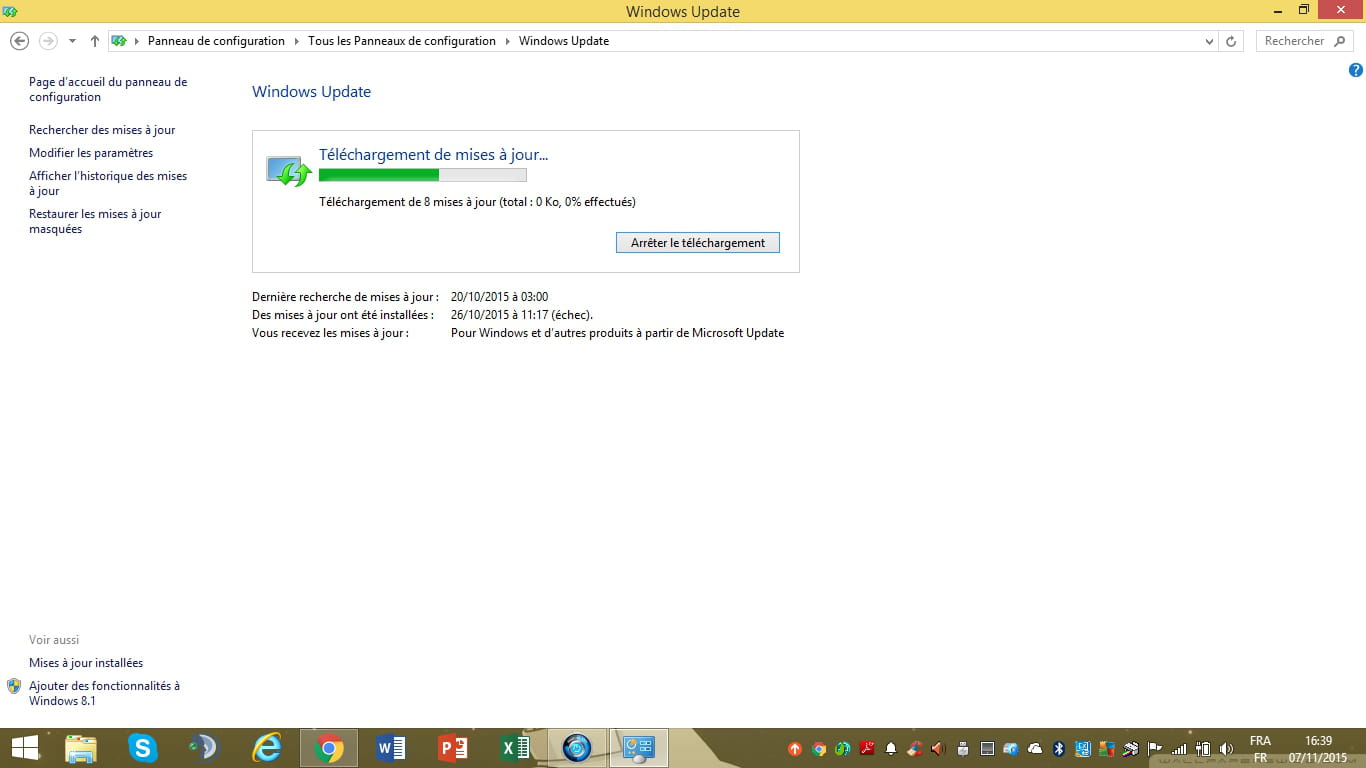Click the shield icon beside 'Ajouter des fonctionnalités'
Image resolution: width=1366 pixels, height=768 pixels.
coord(14,686)
